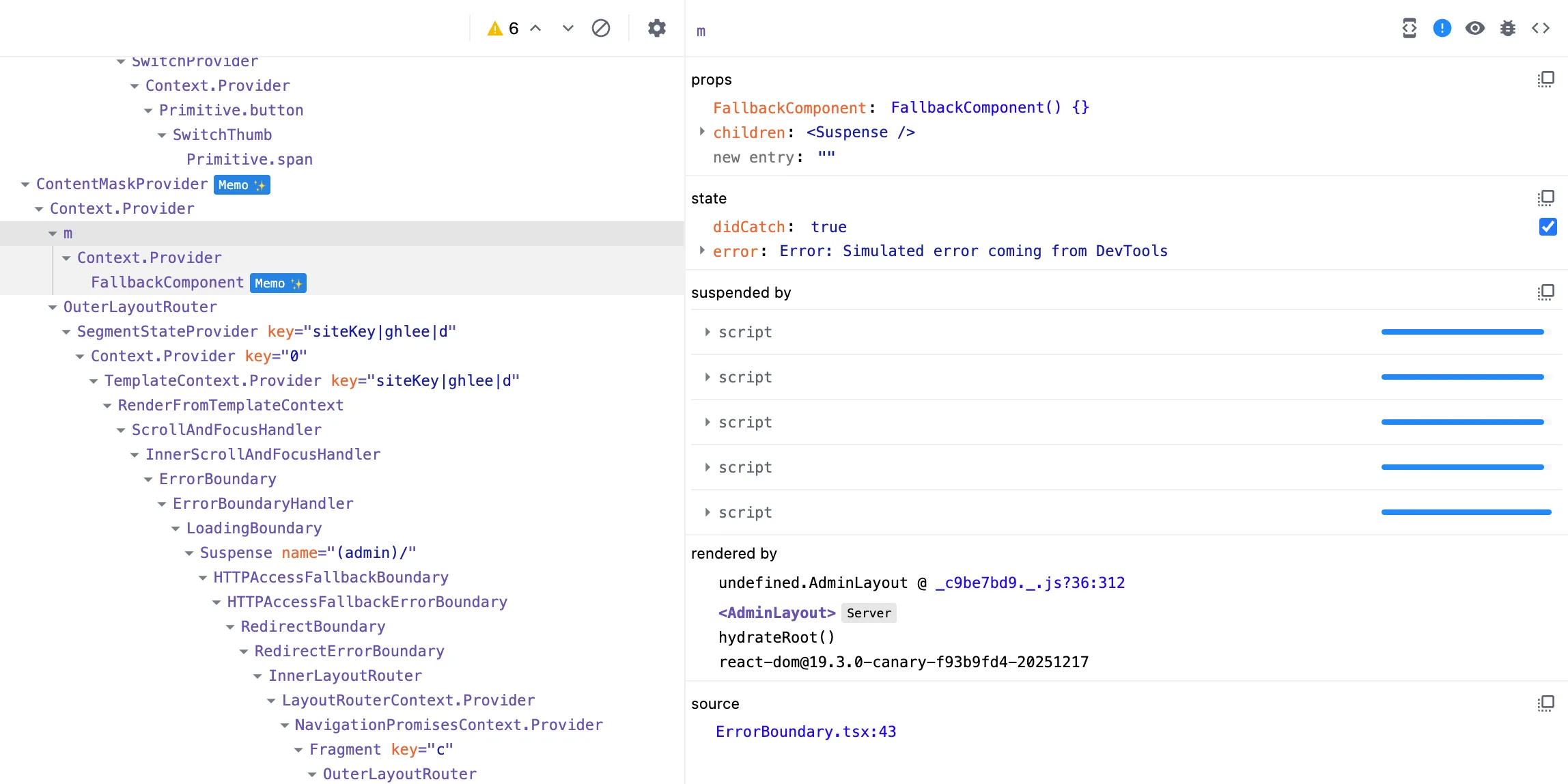Click the suspend component icon
Image resolution: width=1568 pixels, height=784 pixels.
tap(1409, 28)
